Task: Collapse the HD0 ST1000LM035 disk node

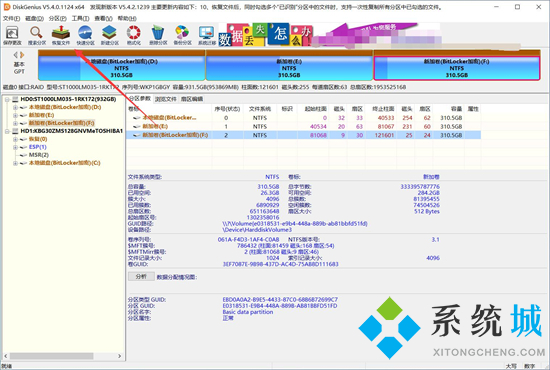Action: [7, 100]
